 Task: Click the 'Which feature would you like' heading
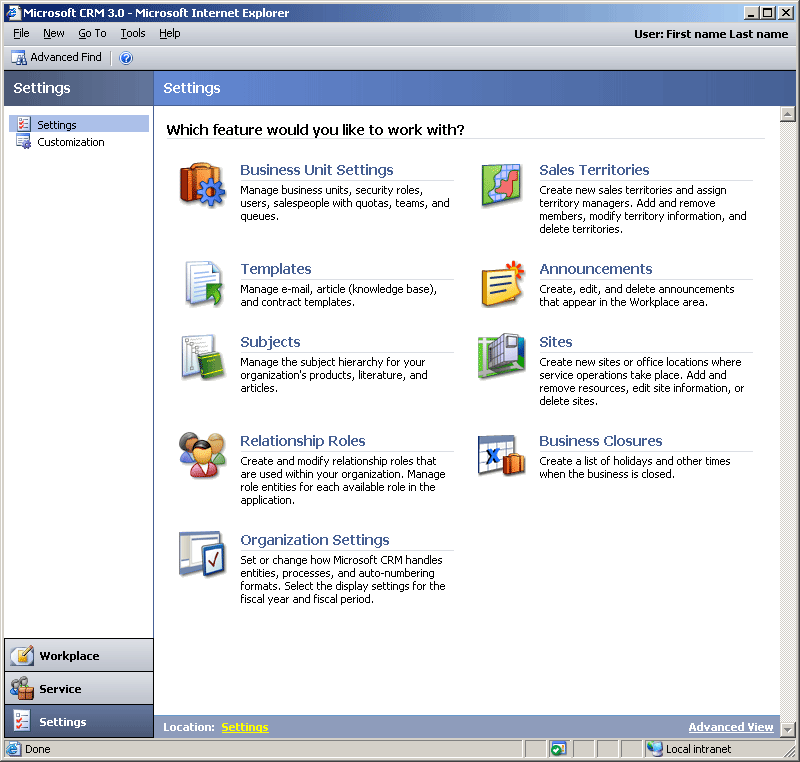coord(315,130)
